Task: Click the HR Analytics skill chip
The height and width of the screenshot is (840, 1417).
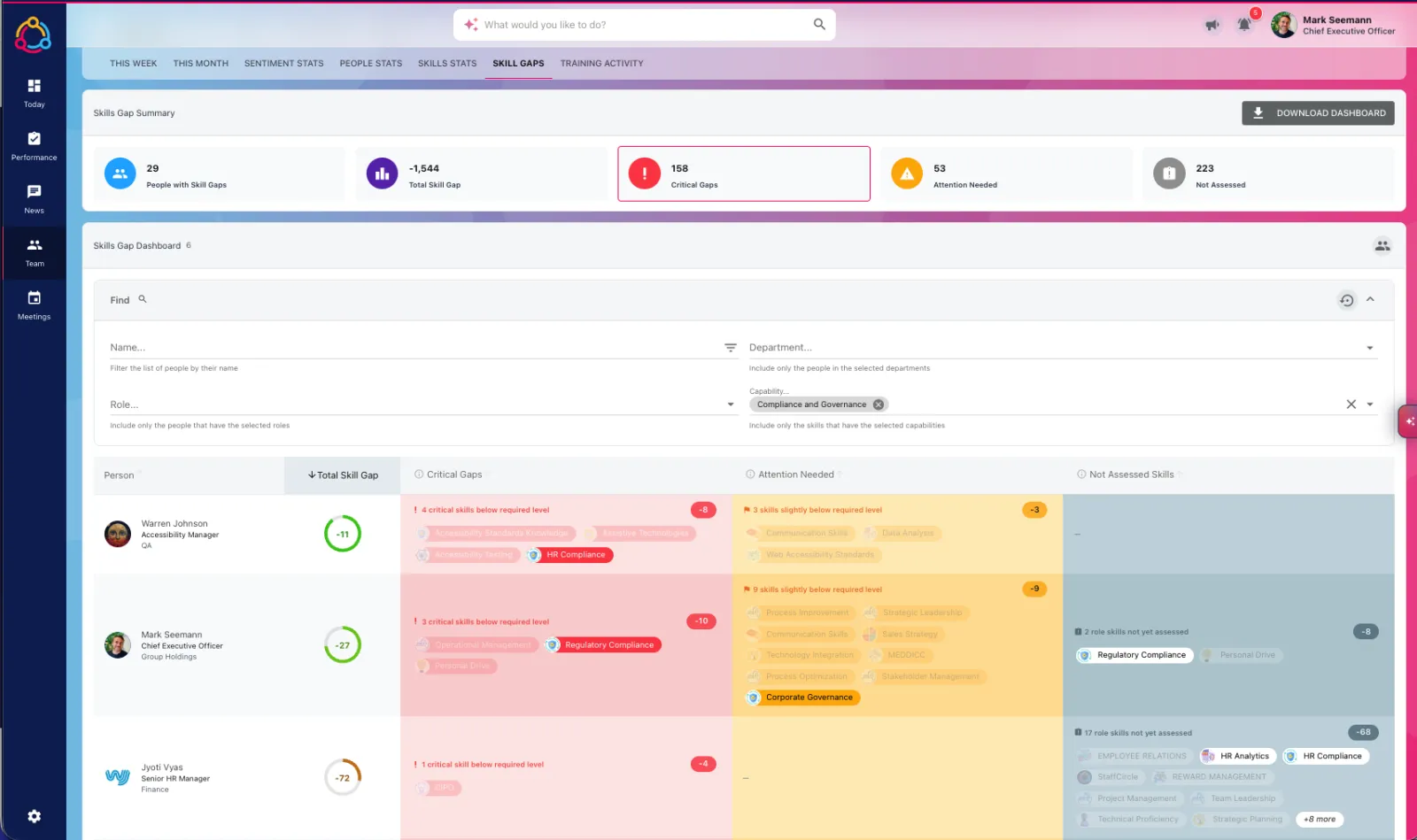Action: [x=1238, y=756]
